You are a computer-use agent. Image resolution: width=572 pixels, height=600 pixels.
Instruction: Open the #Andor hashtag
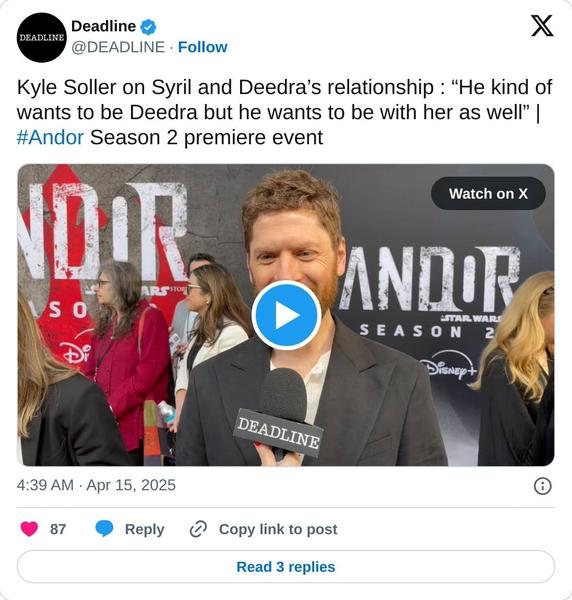(x=50, y=137)
